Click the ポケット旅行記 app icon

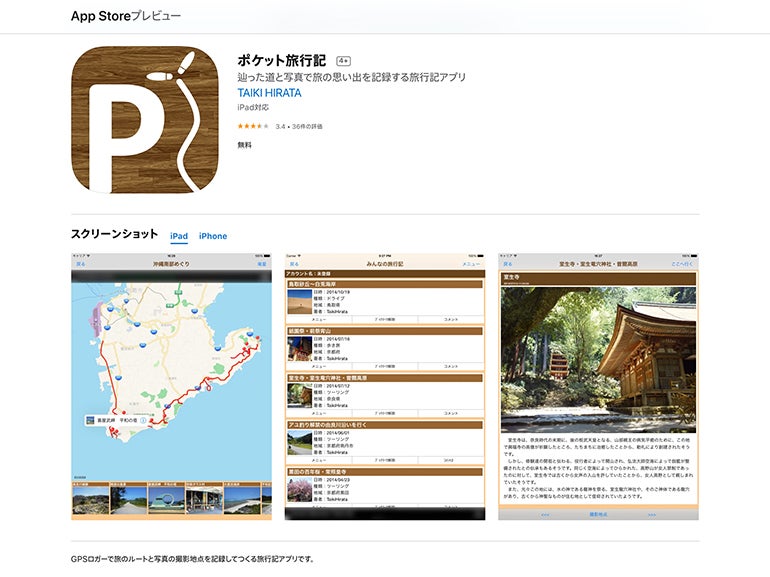tap(145, 119)
